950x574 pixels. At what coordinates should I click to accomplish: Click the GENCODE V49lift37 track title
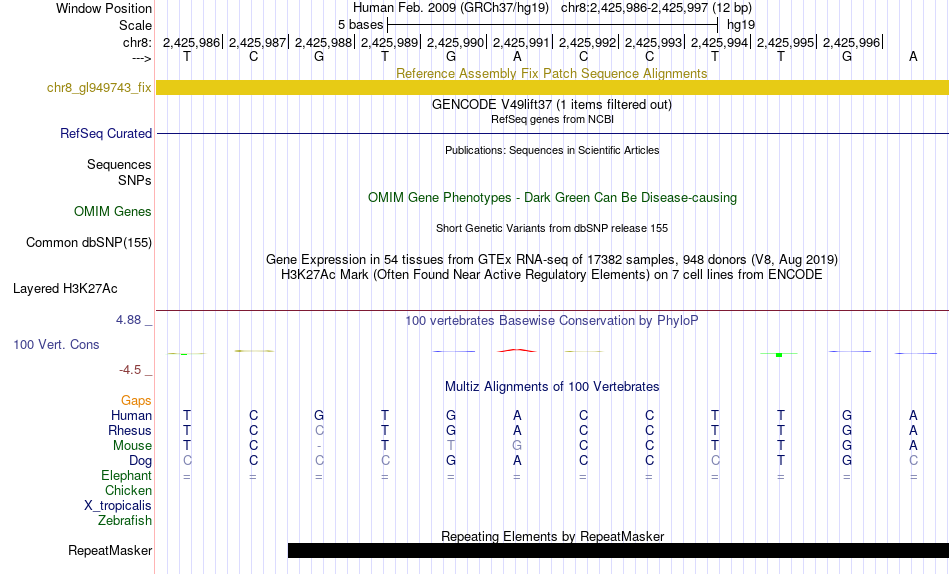click(552, 104)
